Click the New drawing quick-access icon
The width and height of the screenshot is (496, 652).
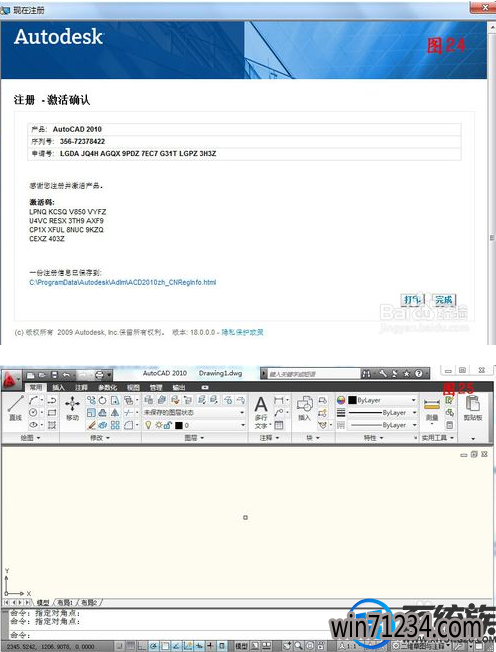click(x=30, y=375)
